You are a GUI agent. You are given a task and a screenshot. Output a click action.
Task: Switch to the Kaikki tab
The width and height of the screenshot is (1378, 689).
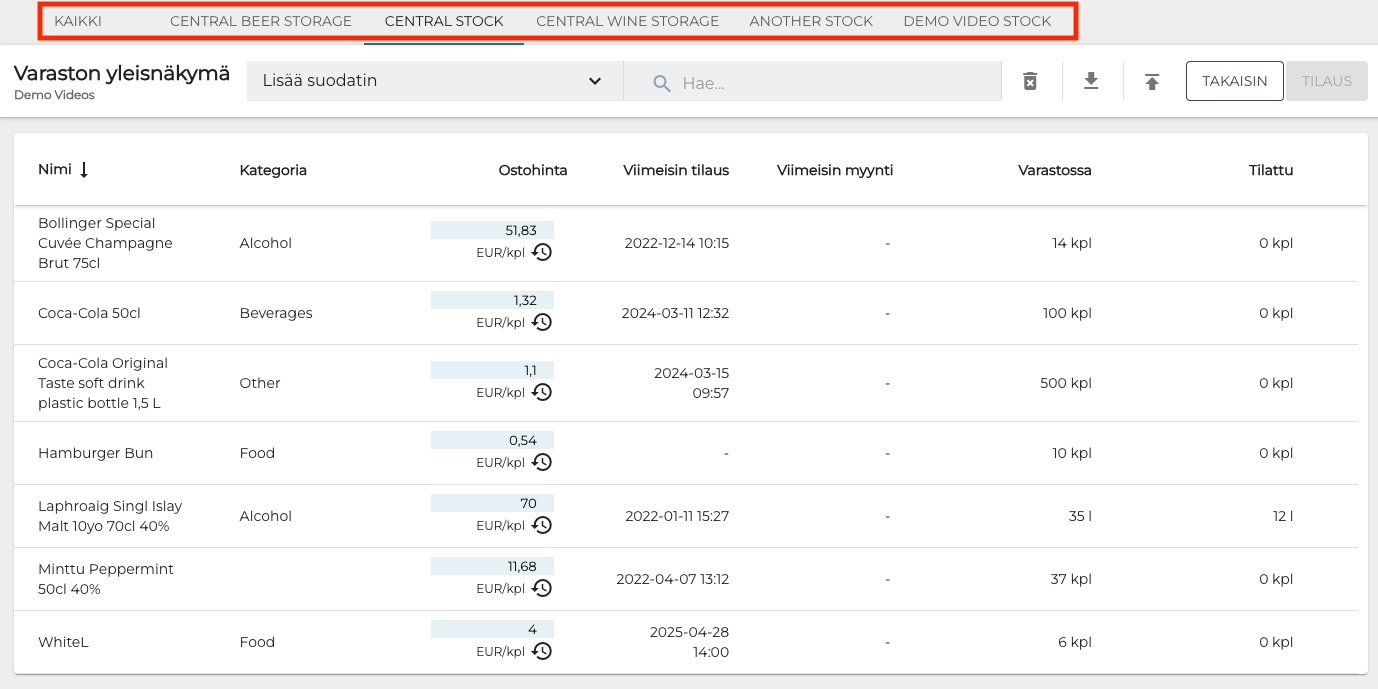[78, 21]
